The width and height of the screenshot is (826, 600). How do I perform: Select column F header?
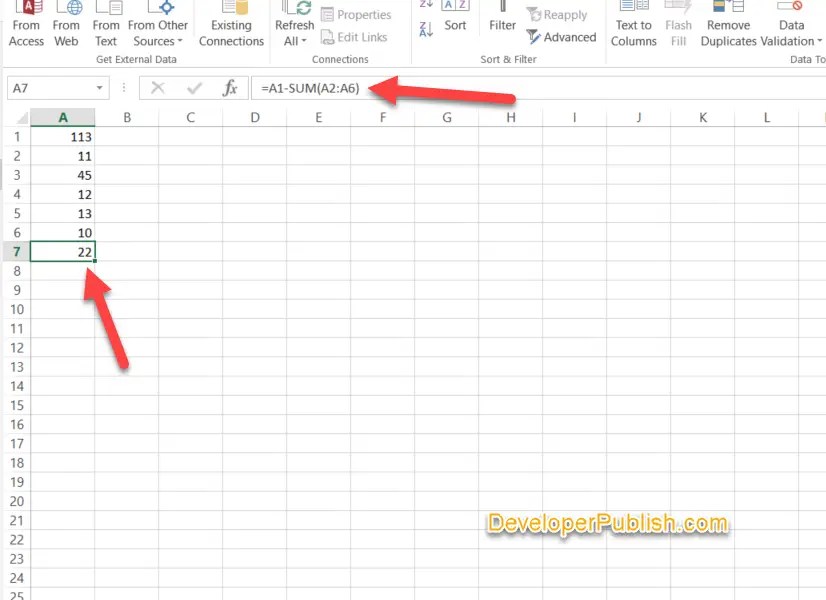pos(383,117)
